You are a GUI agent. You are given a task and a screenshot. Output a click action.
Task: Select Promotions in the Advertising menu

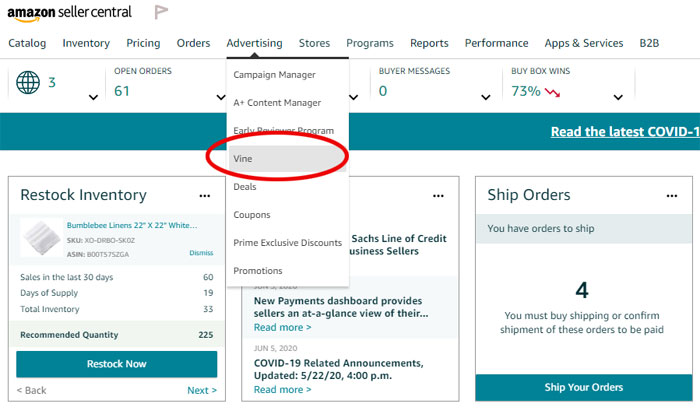288,271
